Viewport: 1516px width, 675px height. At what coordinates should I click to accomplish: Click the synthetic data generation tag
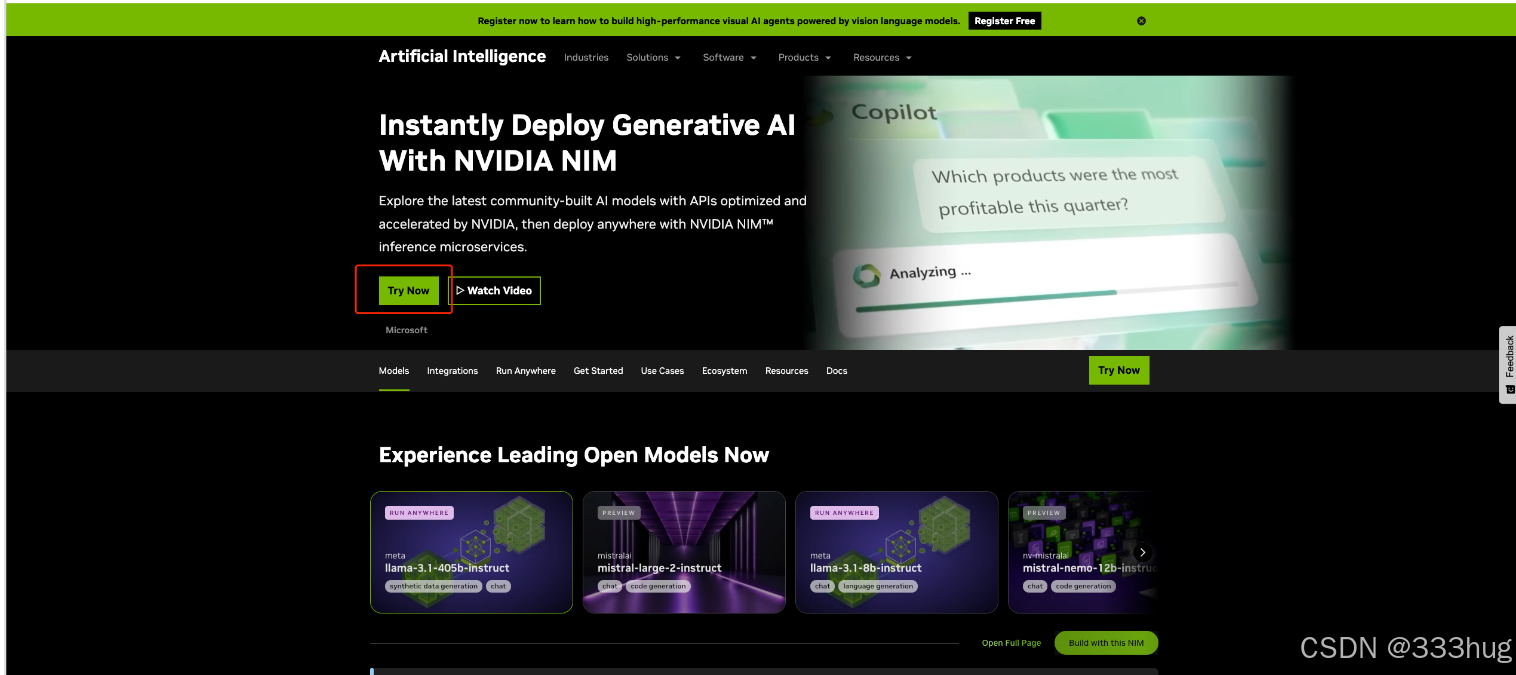[x=434, y=586]
